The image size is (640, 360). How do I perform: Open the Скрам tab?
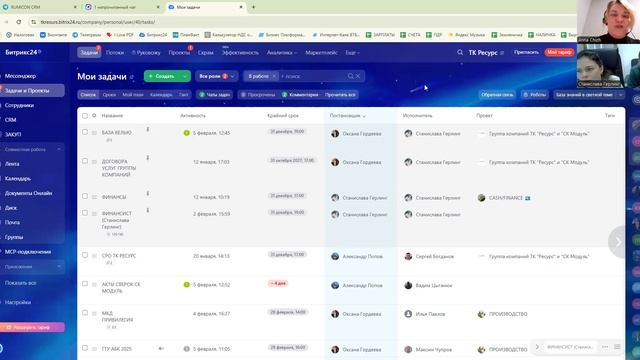pos(205,53)
